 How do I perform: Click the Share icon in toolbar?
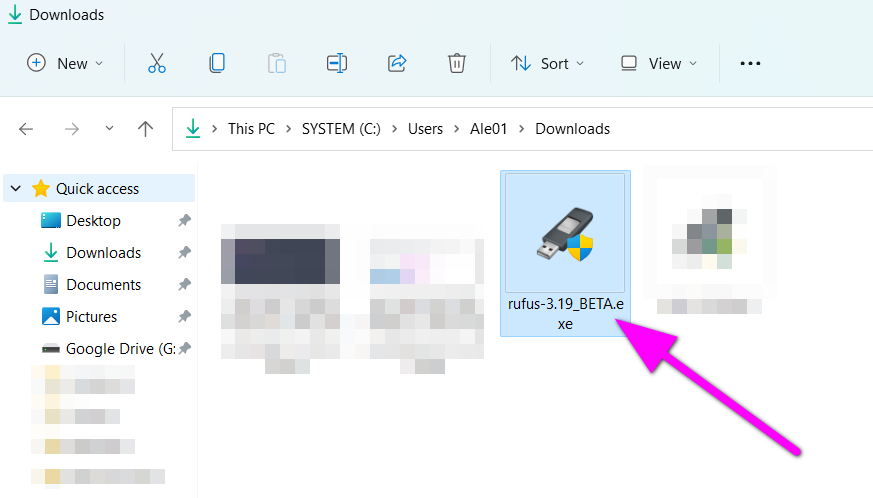(x=397, y=64)
